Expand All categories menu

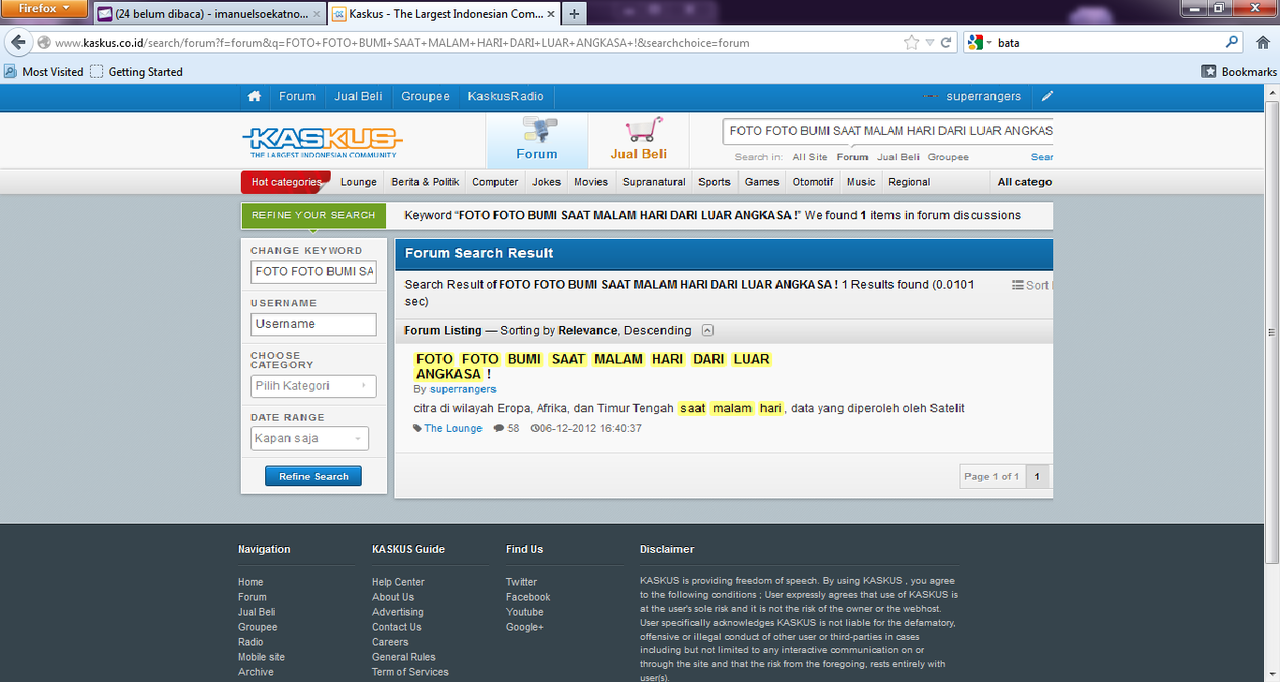(x=1025, y=182)
